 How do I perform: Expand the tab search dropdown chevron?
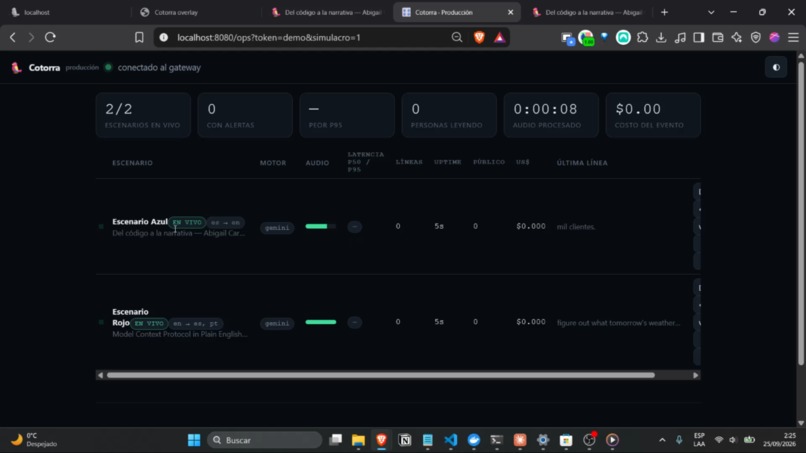pyautogui.click(x=711, y=12)
